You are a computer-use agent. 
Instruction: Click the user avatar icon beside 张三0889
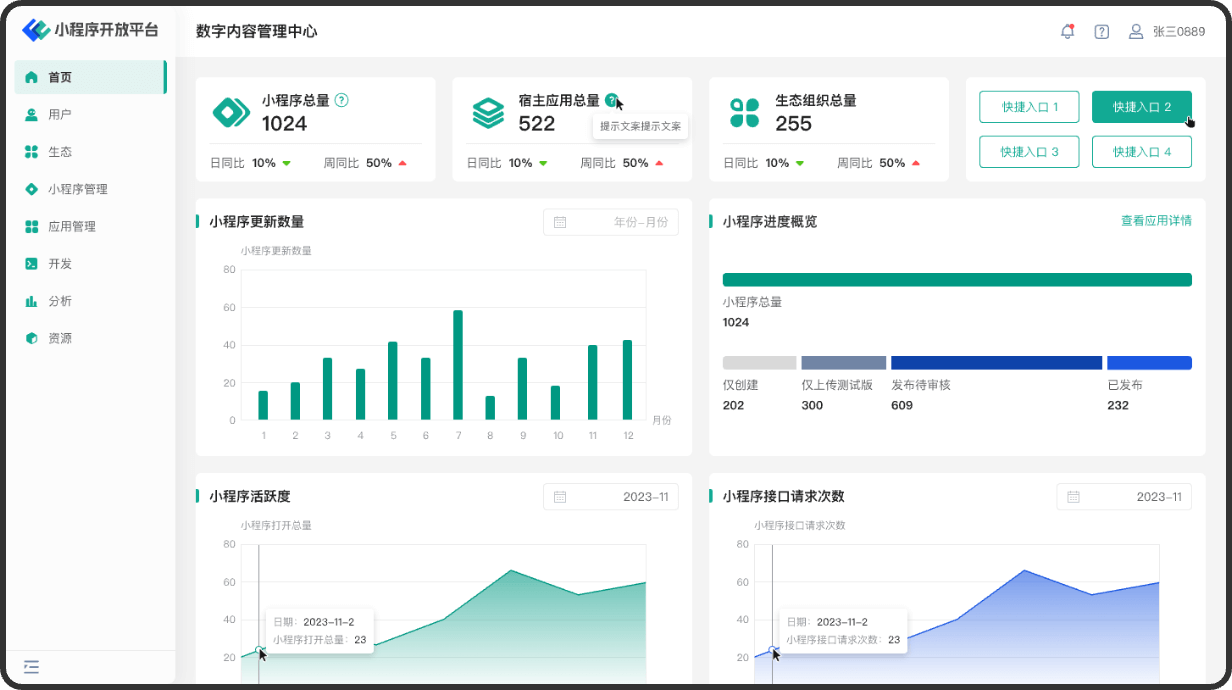tap(1136, 32)
